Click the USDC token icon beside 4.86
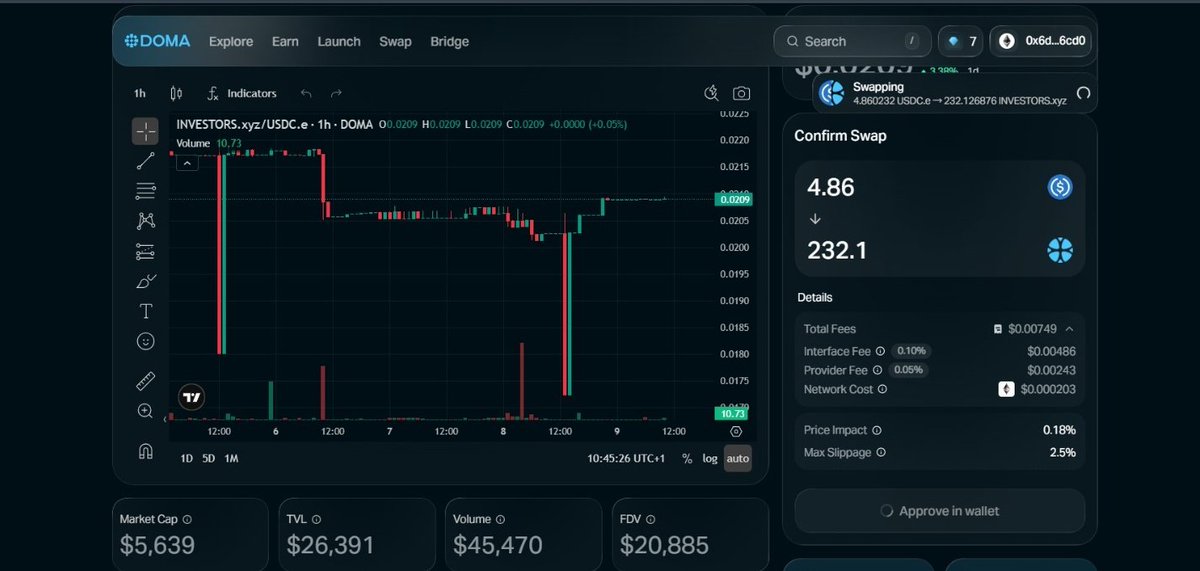 (x=1060, y=187)
